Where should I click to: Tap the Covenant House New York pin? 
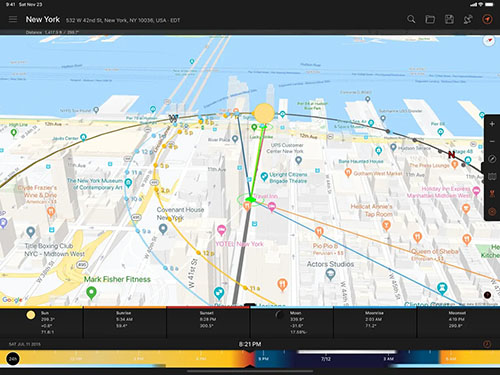pos(163,229)
